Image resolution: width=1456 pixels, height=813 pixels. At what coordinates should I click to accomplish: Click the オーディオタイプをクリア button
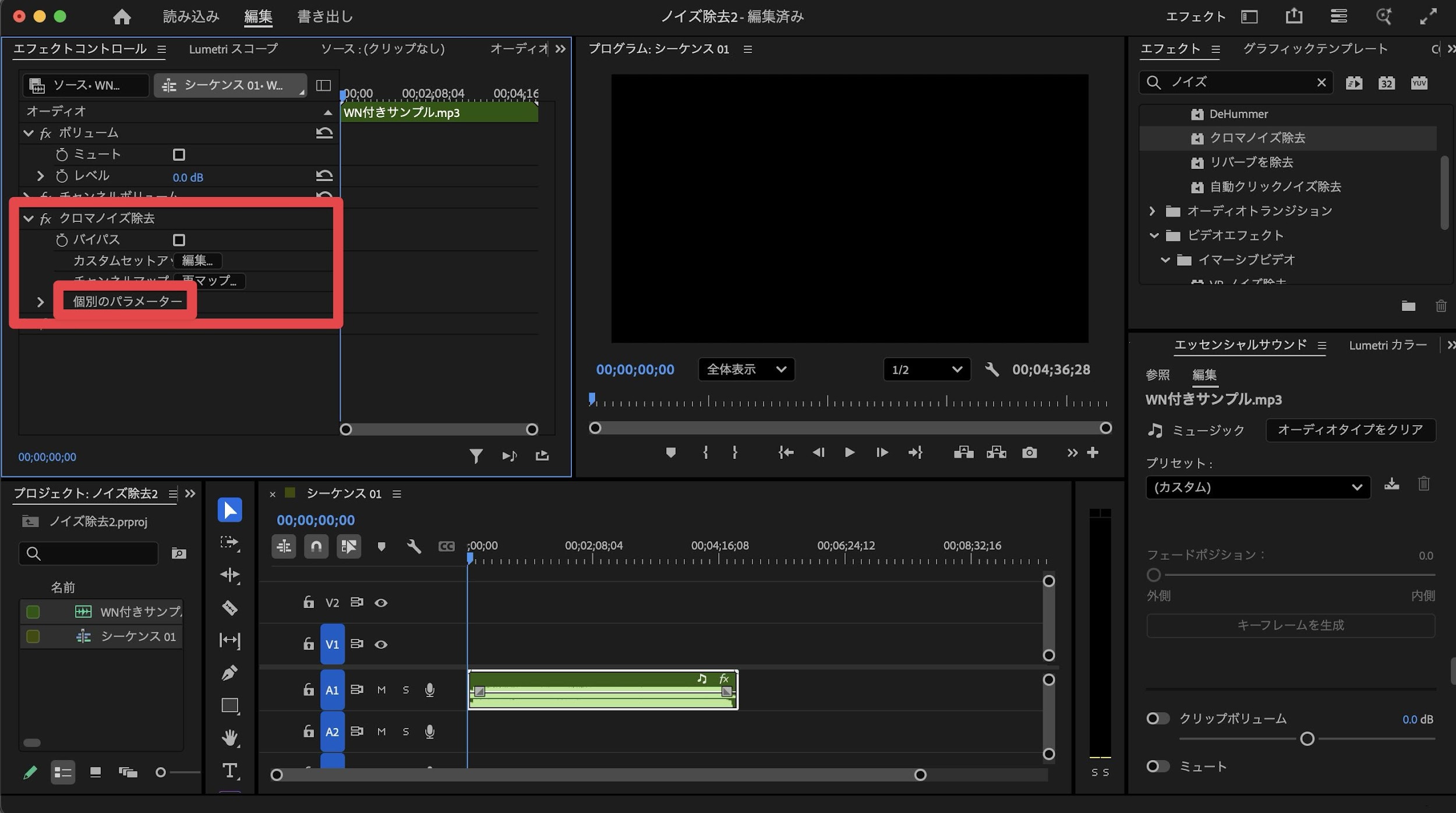(x=1350, y=430)
